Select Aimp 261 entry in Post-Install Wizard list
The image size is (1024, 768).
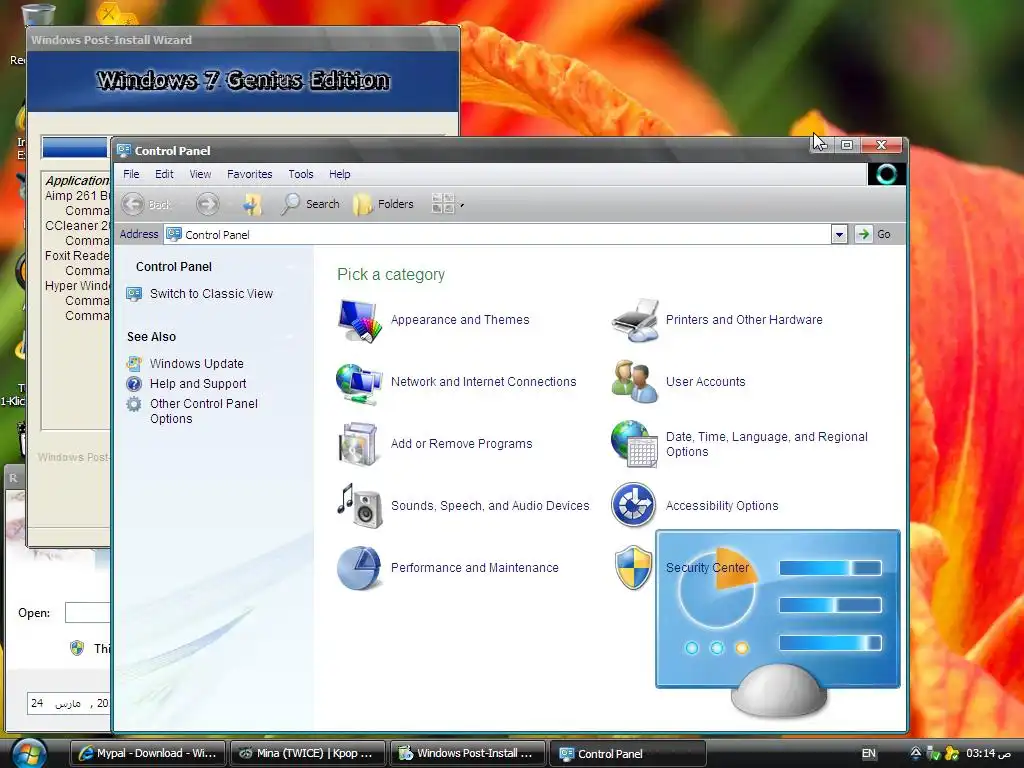point(77,196)
